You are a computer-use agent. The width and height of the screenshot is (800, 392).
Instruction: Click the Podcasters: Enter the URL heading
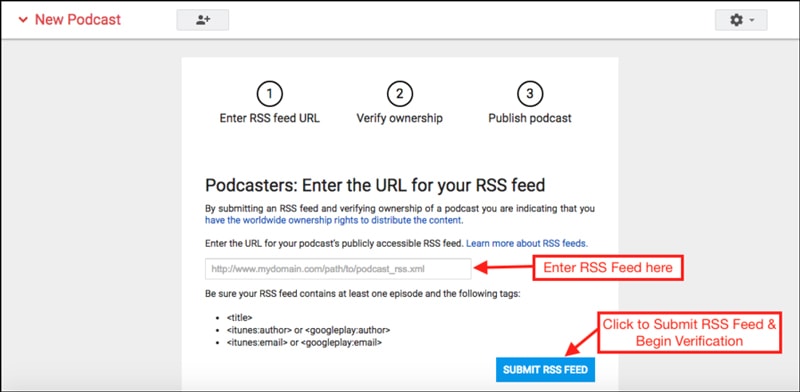coord(375,185)
